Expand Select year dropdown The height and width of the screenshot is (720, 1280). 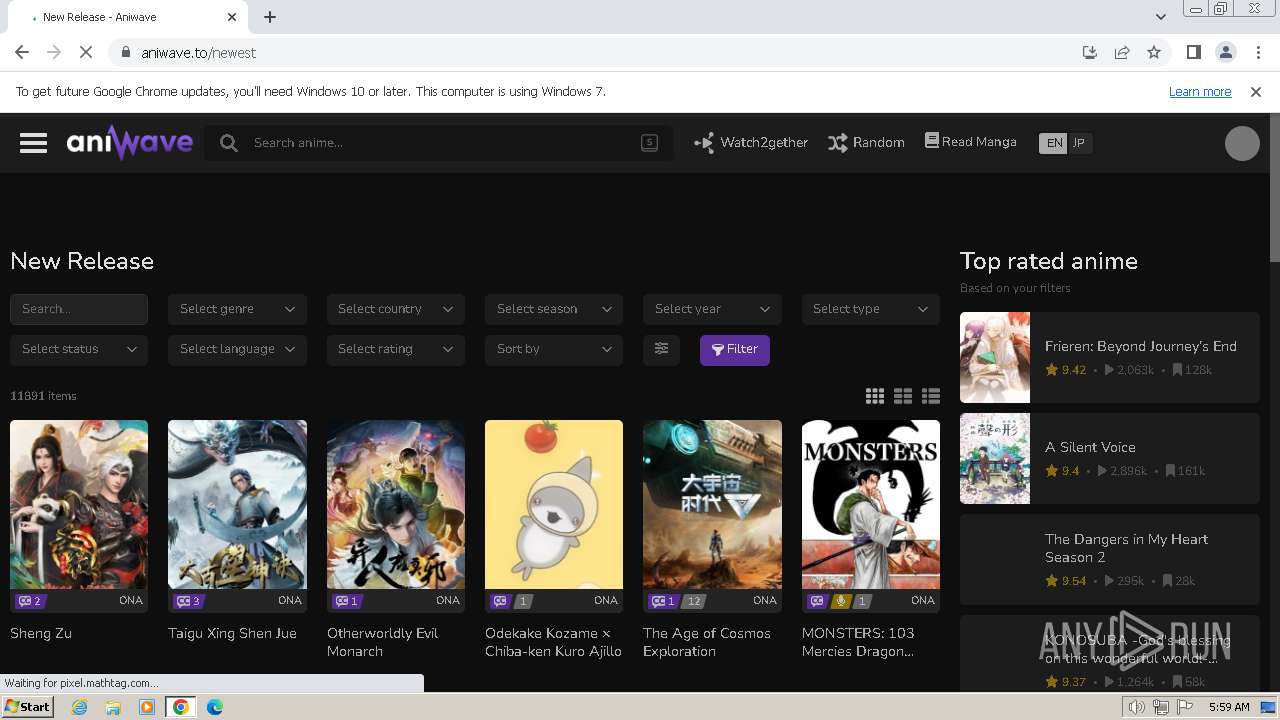click(x=712, y=309)
